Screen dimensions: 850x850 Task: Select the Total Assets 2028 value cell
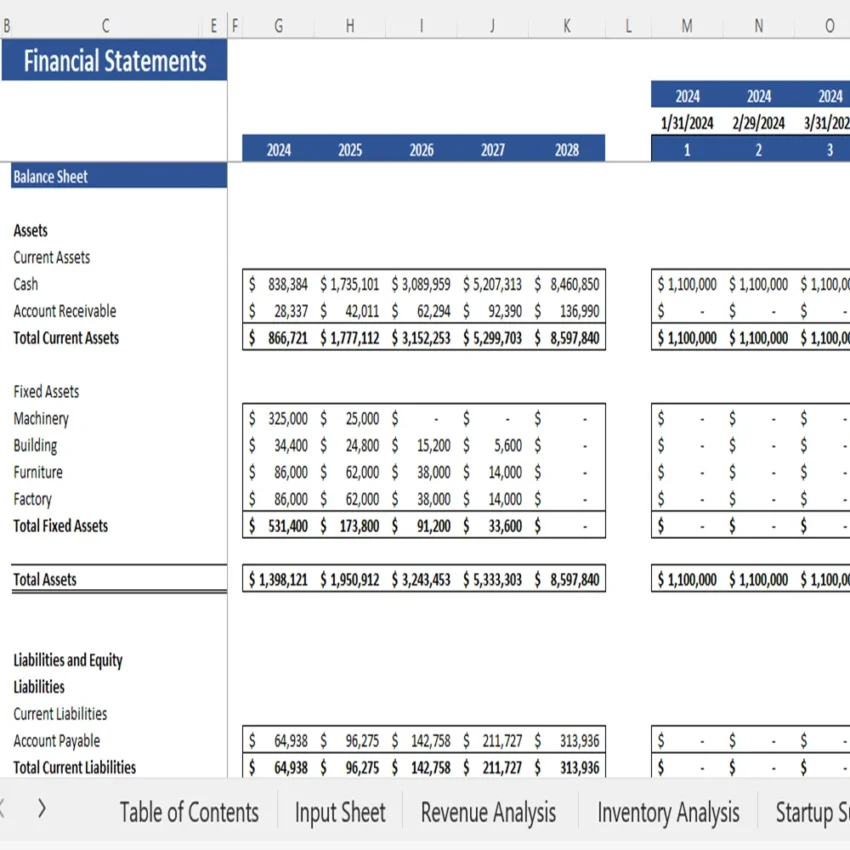566,579
